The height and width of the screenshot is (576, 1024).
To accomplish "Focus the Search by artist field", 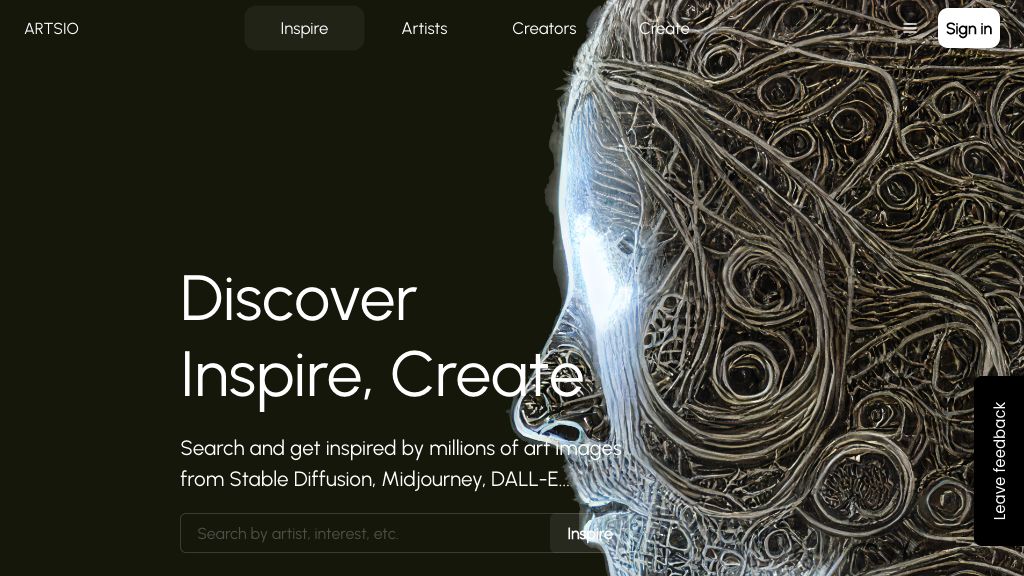I will tap(365, 533).
